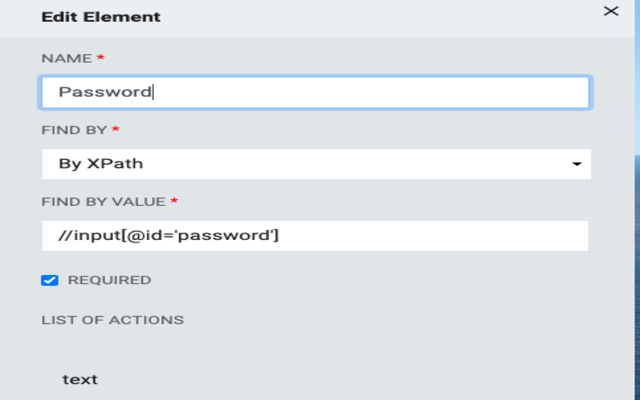The width and height of the screenshot is (640, 400).
Task: Click the NAME field label
Action: coord(66,59)
